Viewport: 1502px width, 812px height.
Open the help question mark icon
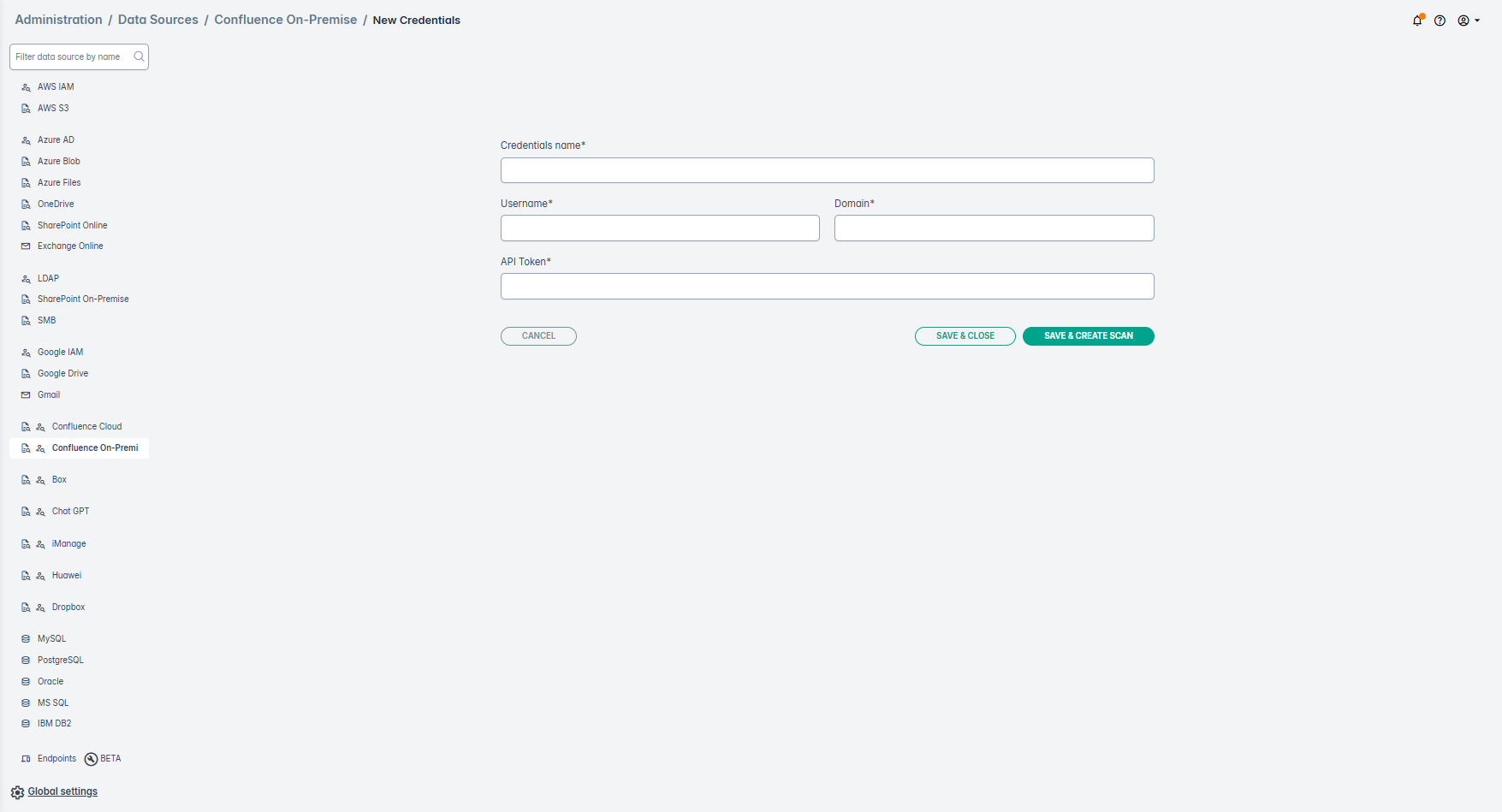click(x=1440, y=21)
